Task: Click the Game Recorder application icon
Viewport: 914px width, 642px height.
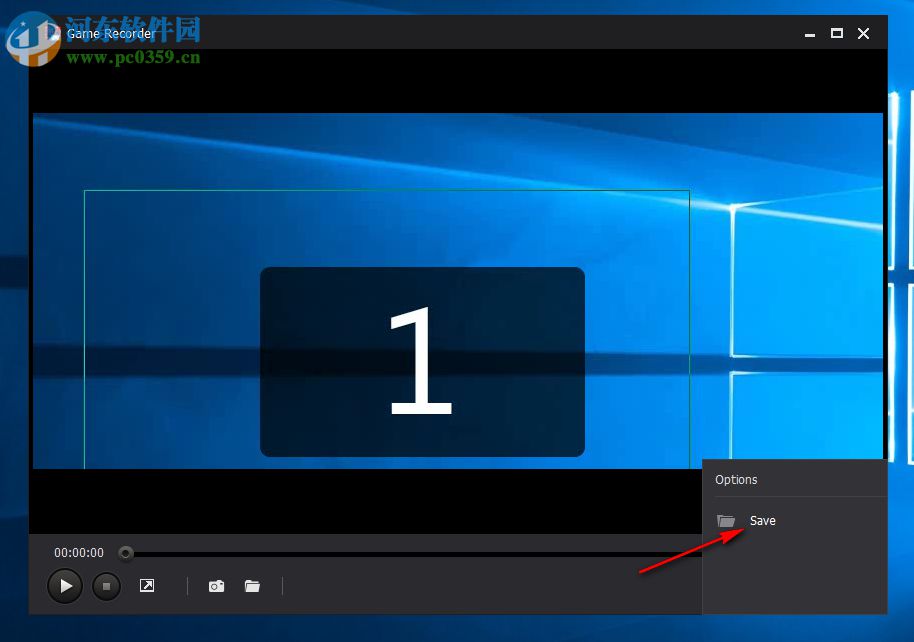Action: pos(57,33)
